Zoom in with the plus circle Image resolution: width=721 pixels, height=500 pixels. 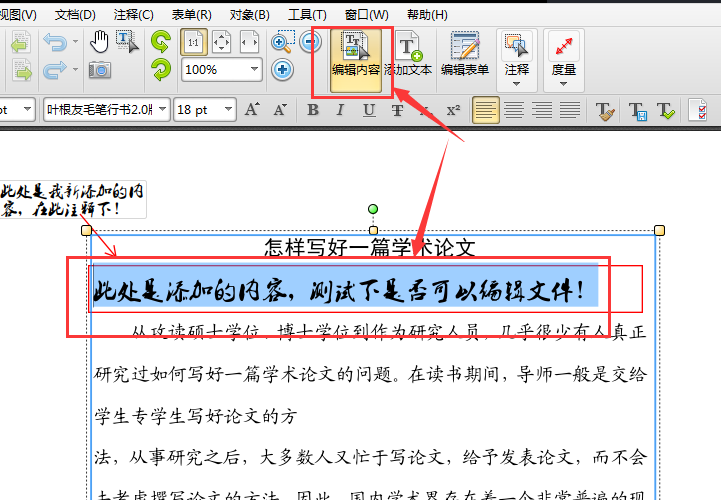[282, 70]
